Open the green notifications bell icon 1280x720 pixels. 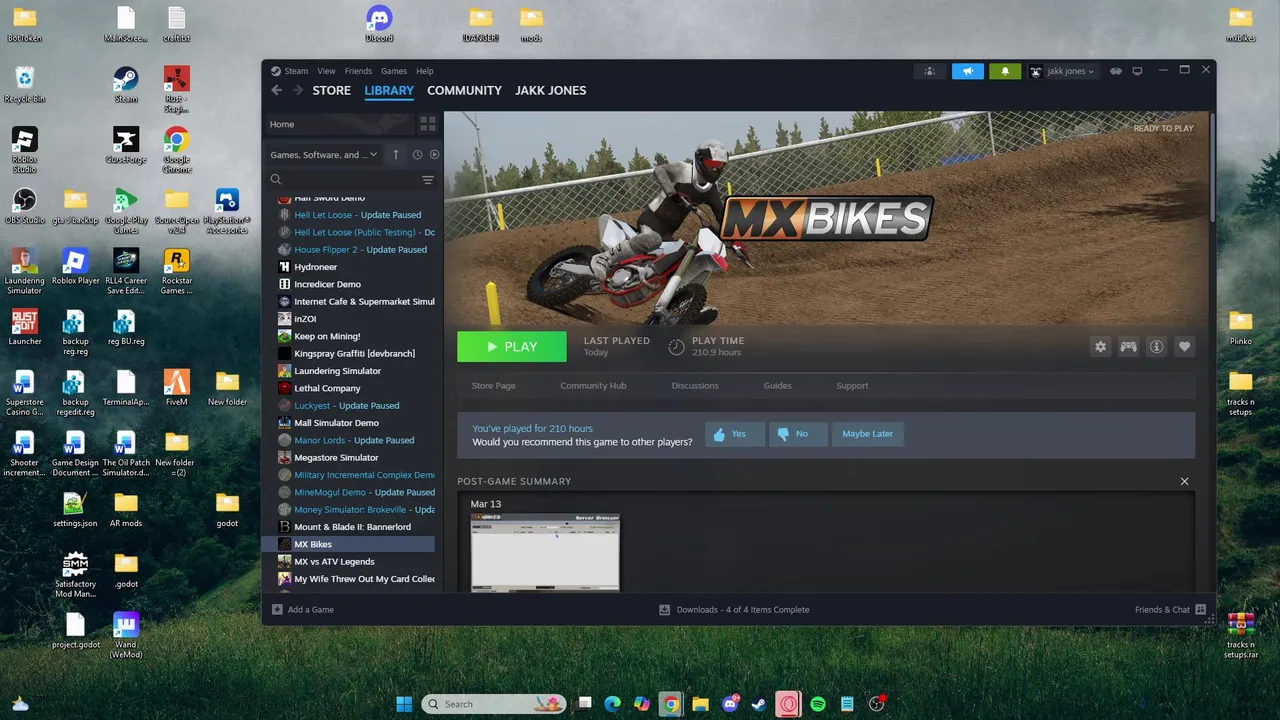click(1005, 71)
